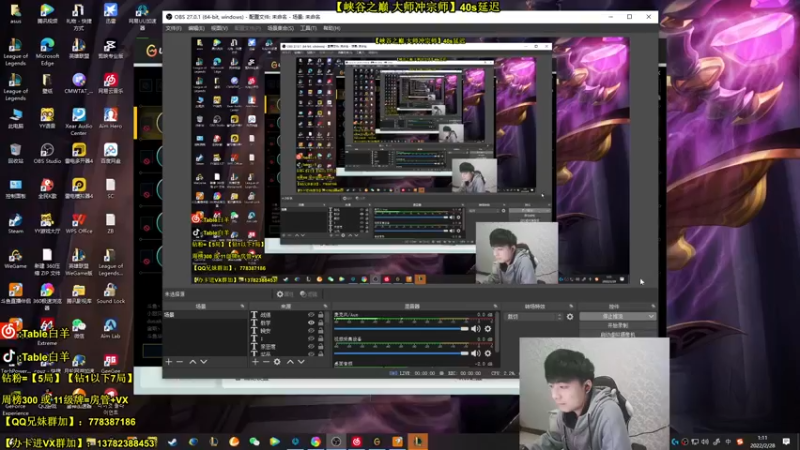This screenshot has width=800, height=450.
Task: Toggle lock icon of third source
Action: pos(320,331)
